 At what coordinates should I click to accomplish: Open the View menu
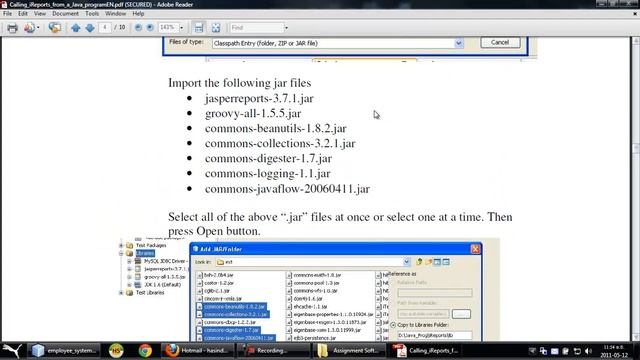(x=40, y=13)
